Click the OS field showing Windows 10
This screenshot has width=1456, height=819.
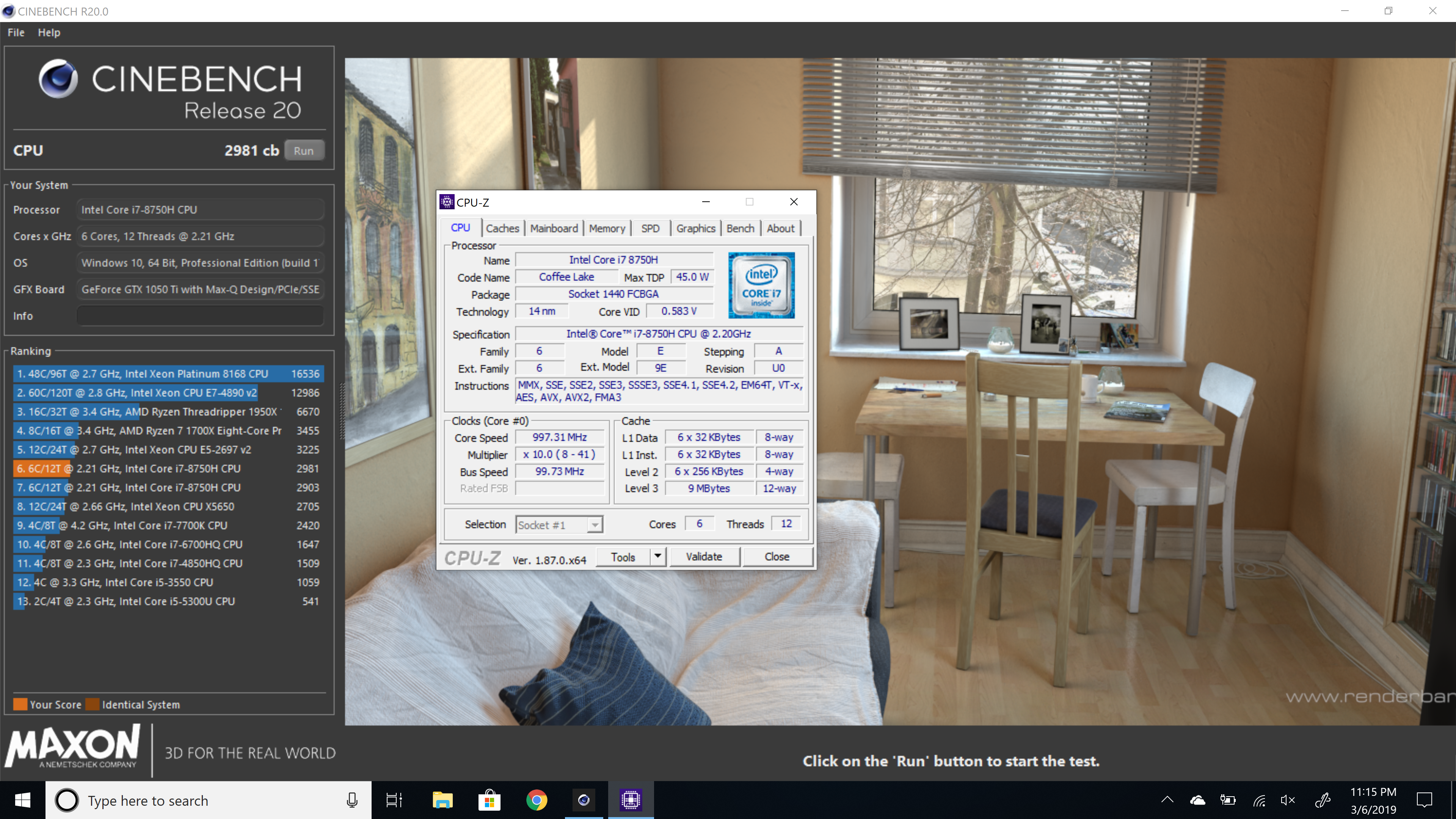200,263
